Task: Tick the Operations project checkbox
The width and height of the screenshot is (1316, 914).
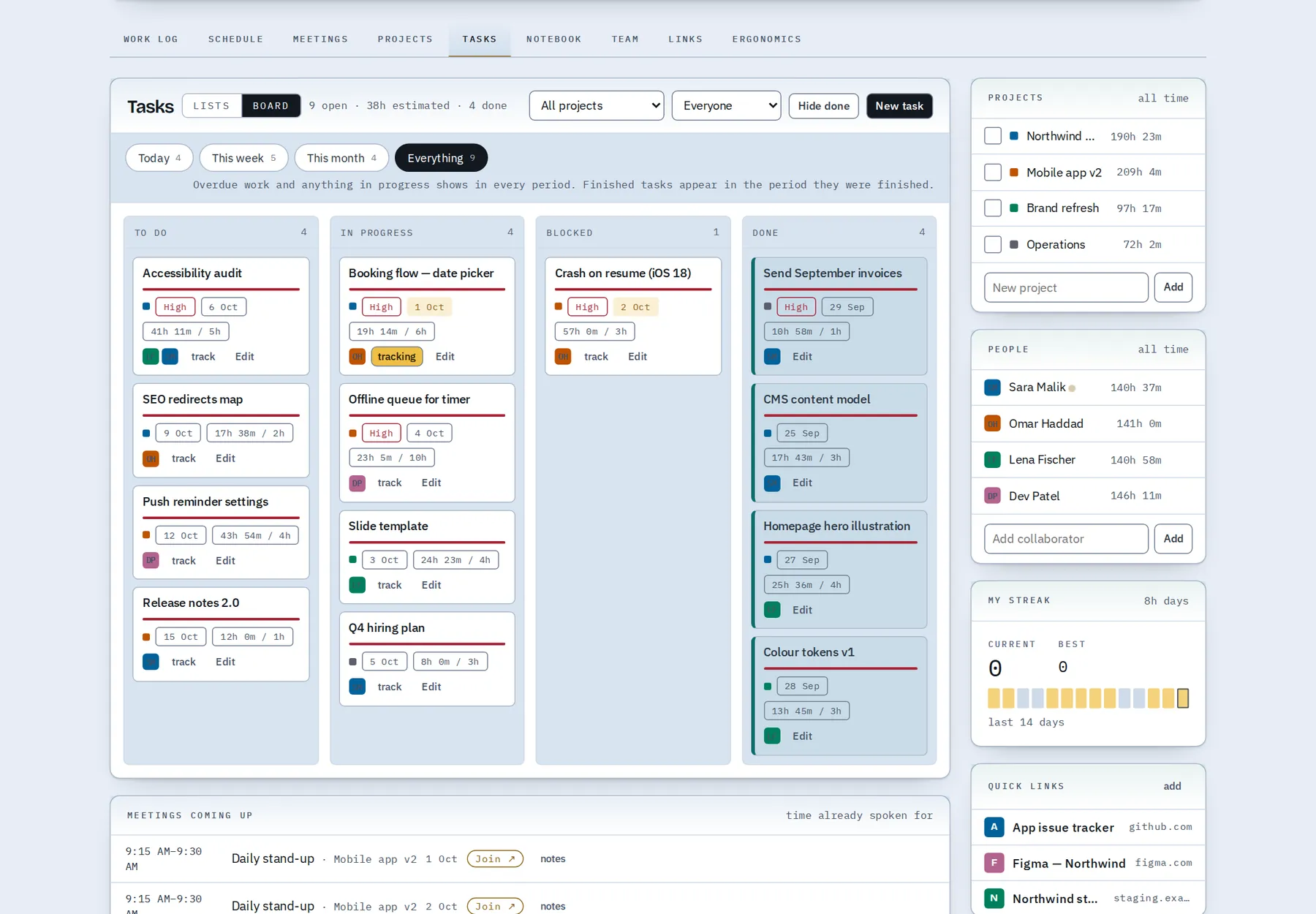Action: (x=993, y=244)
